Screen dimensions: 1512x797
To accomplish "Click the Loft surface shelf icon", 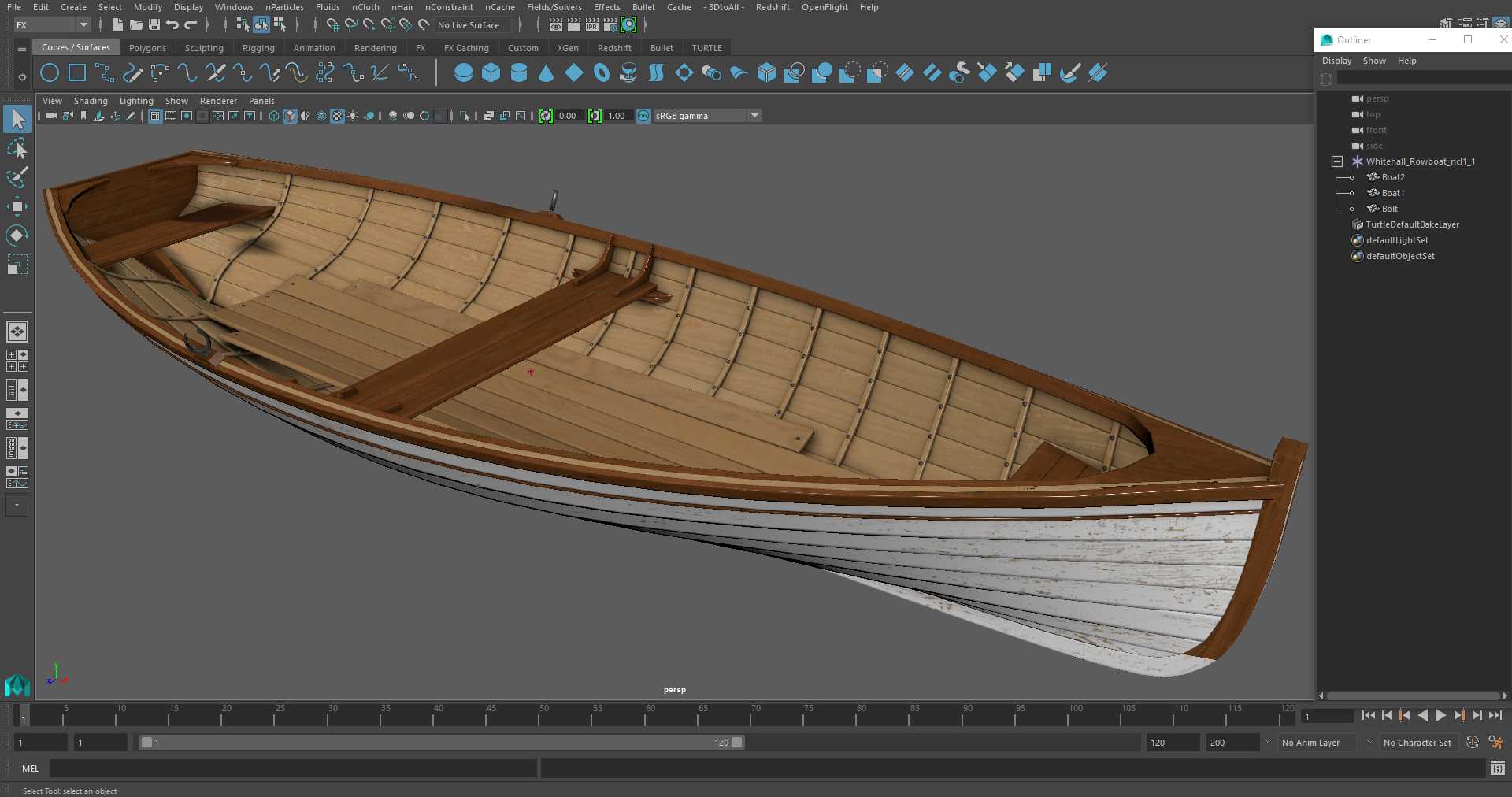I will tap(656, 73).
